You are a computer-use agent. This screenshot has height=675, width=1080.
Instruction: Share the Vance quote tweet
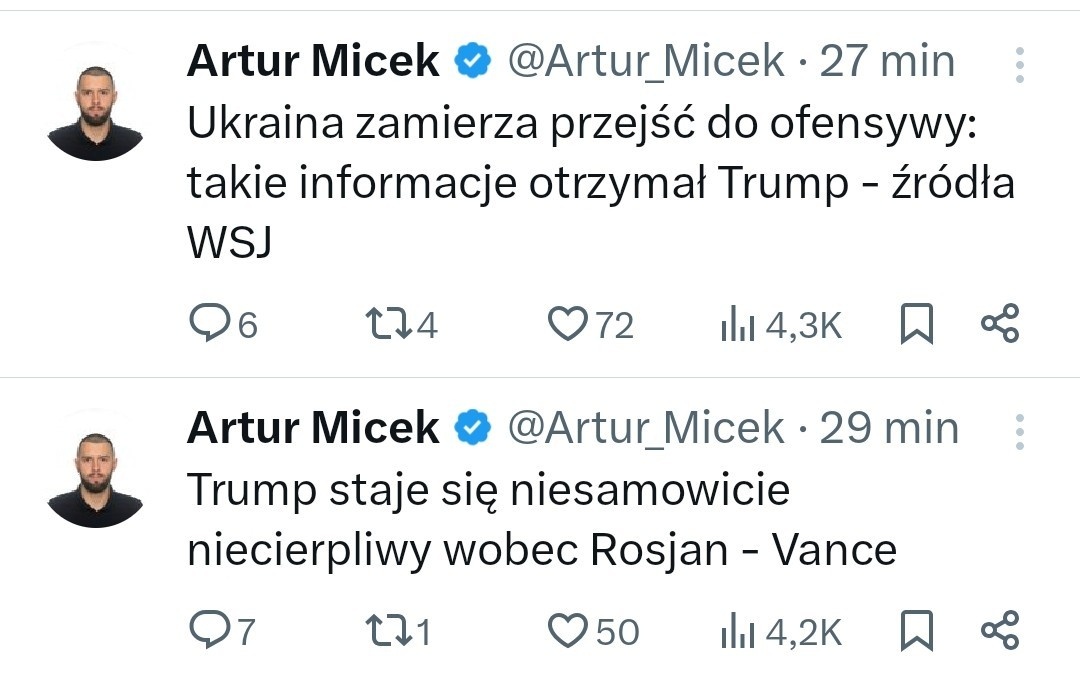999,630
